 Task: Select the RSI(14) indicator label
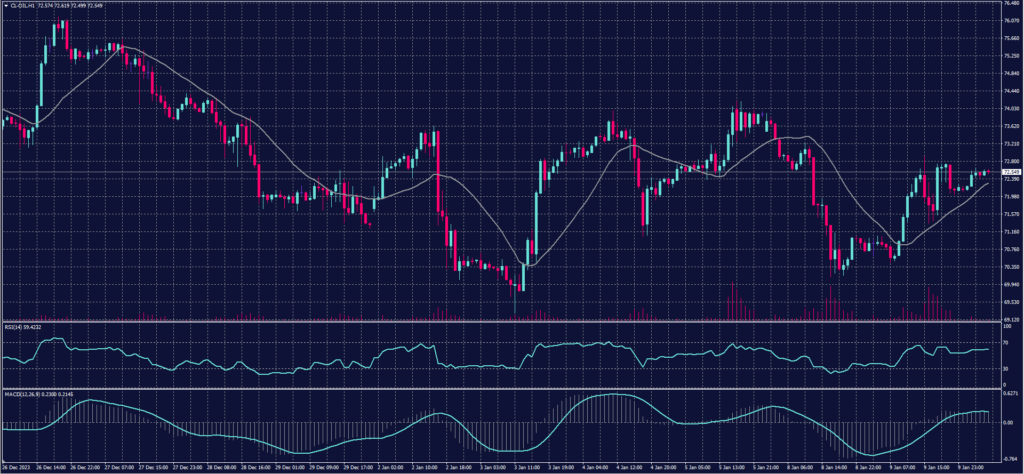(14, 326)
